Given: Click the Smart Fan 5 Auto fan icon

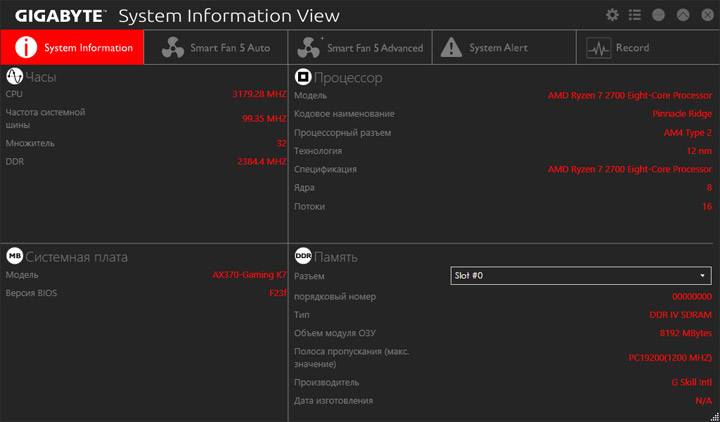Looking at the screenshot, I should [171, 48].
